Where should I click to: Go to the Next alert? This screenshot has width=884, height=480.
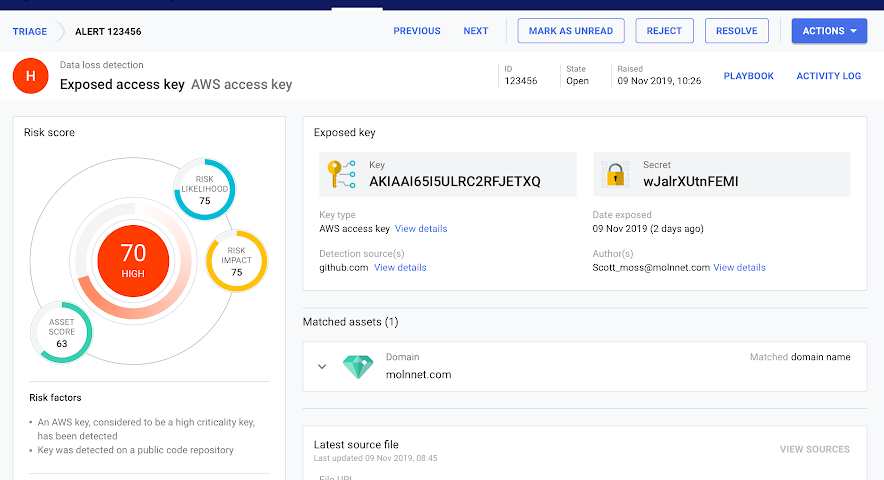coord(476,31)
